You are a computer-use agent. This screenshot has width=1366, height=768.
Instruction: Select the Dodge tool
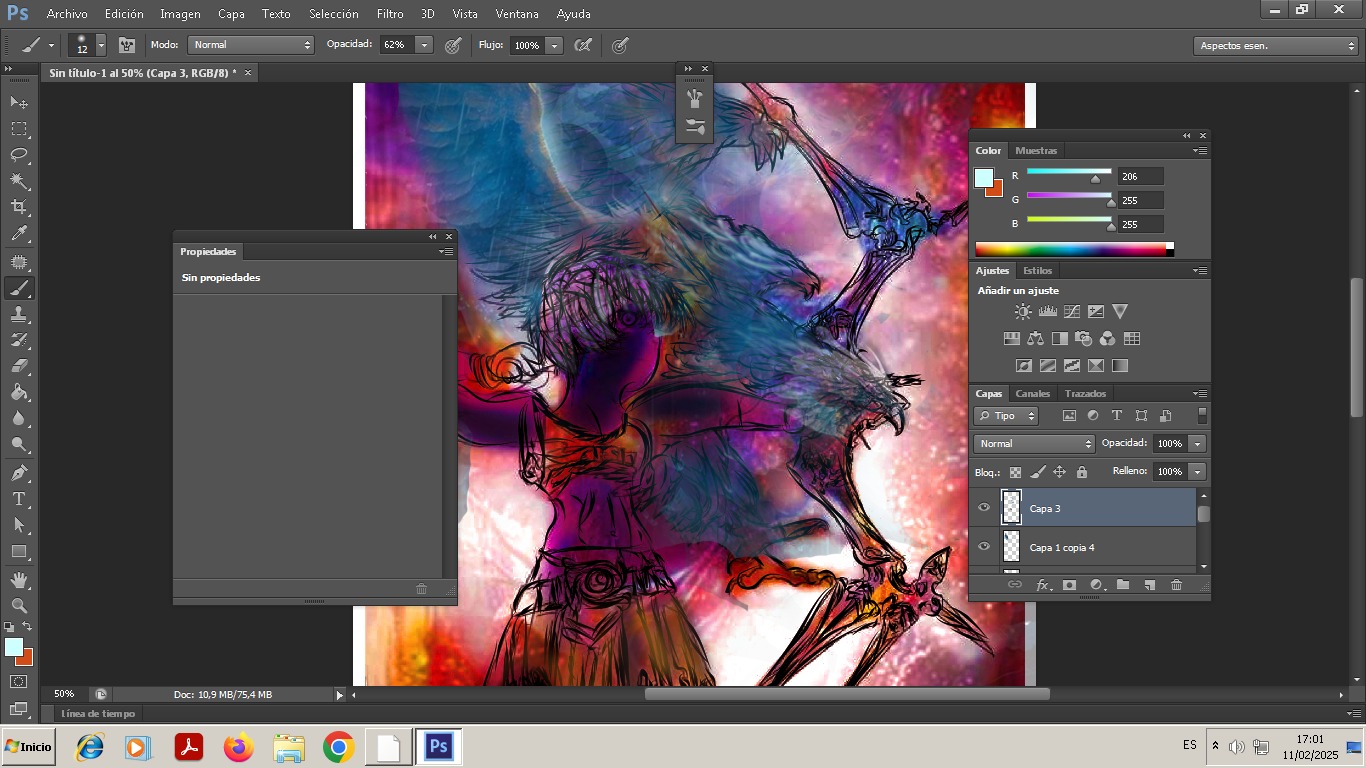[19, 444]
